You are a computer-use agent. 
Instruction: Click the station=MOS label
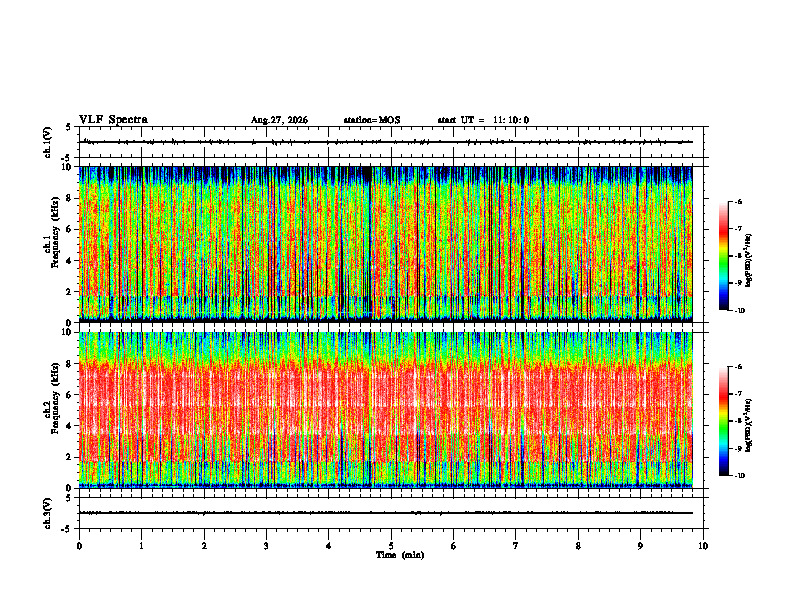click(x=372, y=120)
